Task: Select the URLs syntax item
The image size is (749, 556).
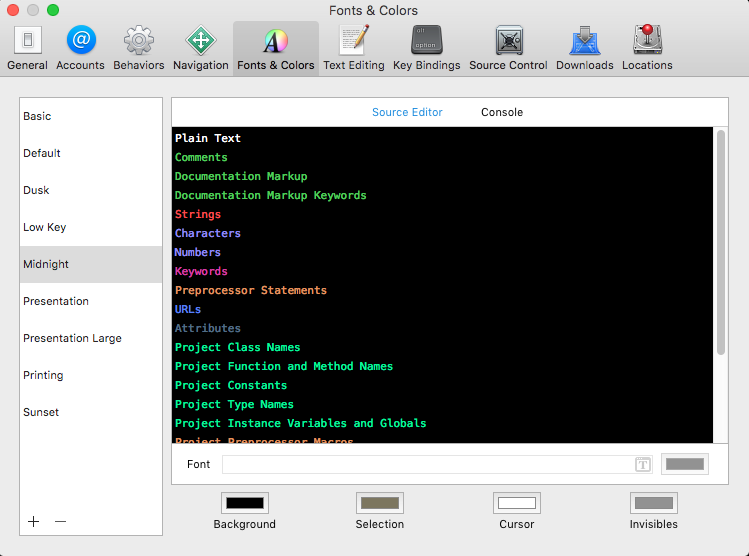Action: pos(442,309)
